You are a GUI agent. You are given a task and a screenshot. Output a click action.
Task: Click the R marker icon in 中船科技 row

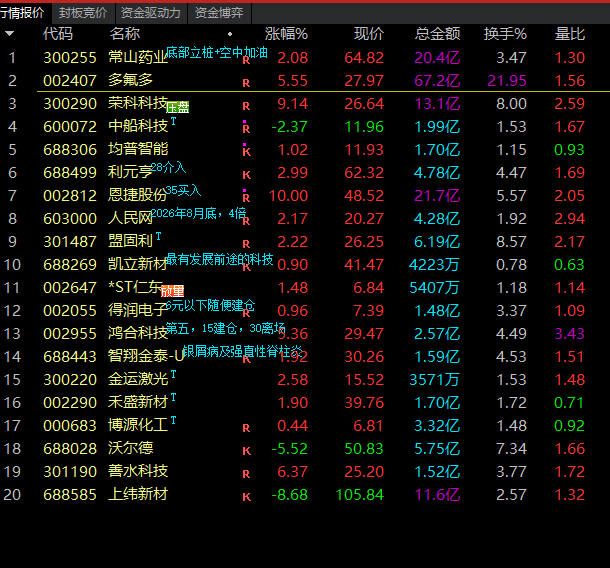(x=246, y=129)
